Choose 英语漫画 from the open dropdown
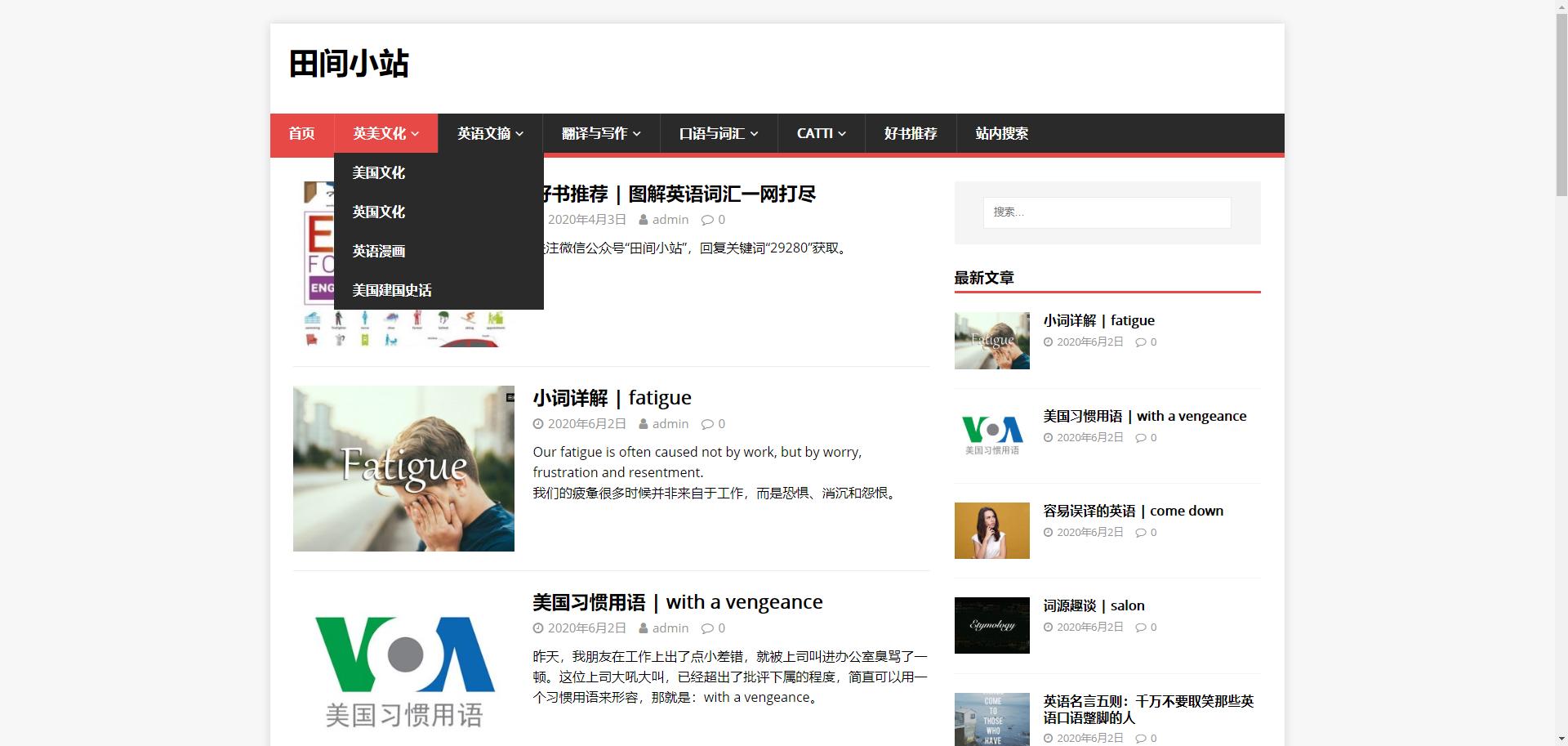1568x746 pixels. click(378, 251)
